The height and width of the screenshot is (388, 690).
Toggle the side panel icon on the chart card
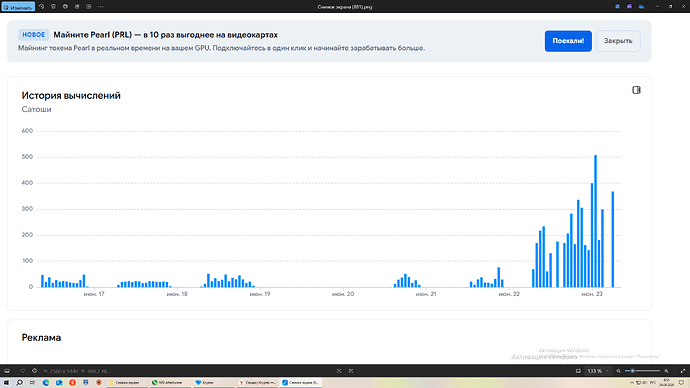point(636,90)
